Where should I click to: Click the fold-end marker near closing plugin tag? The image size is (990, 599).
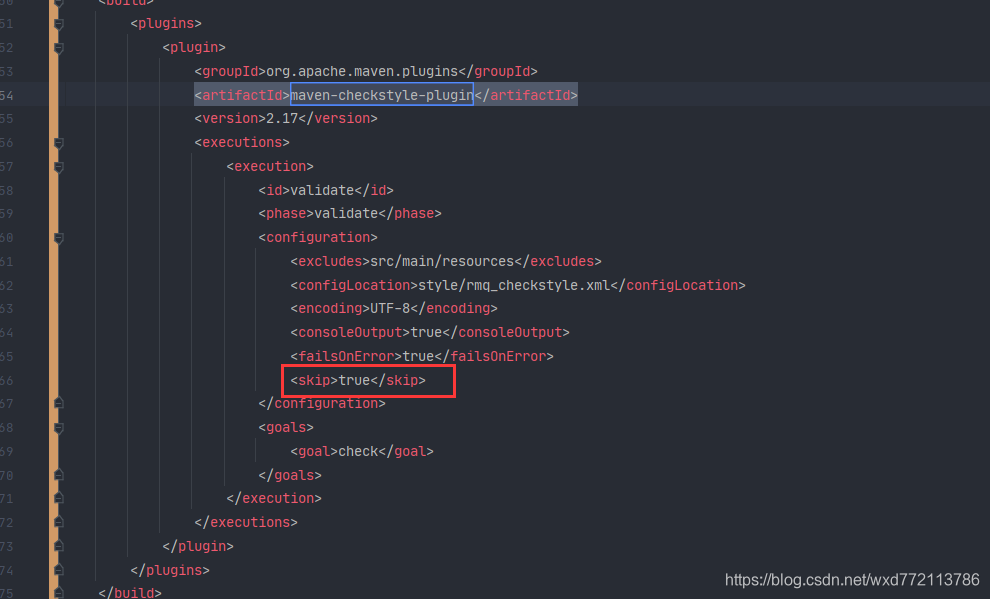click(58, 546)
